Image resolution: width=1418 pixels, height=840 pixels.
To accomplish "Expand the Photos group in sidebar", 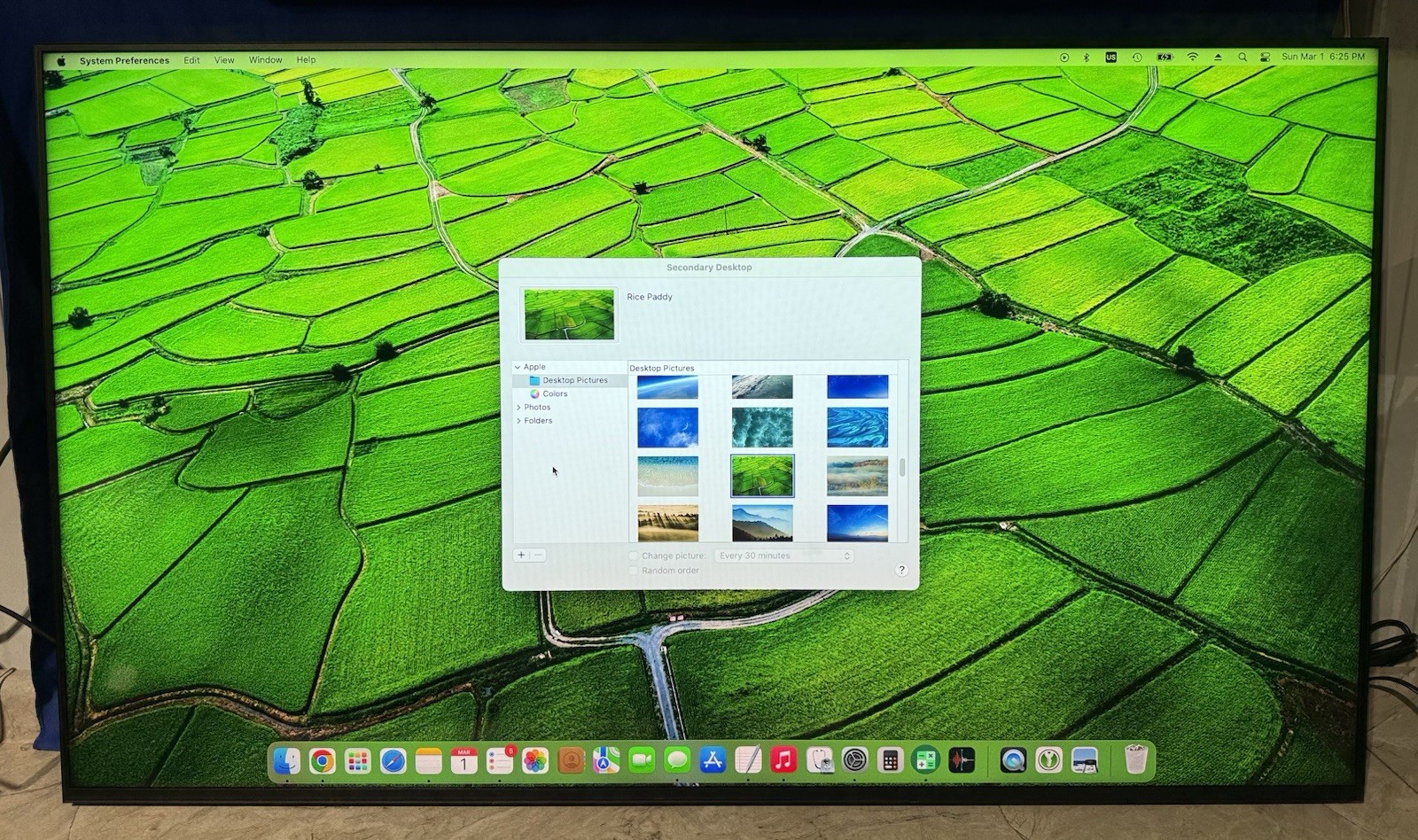I will 518,408.
